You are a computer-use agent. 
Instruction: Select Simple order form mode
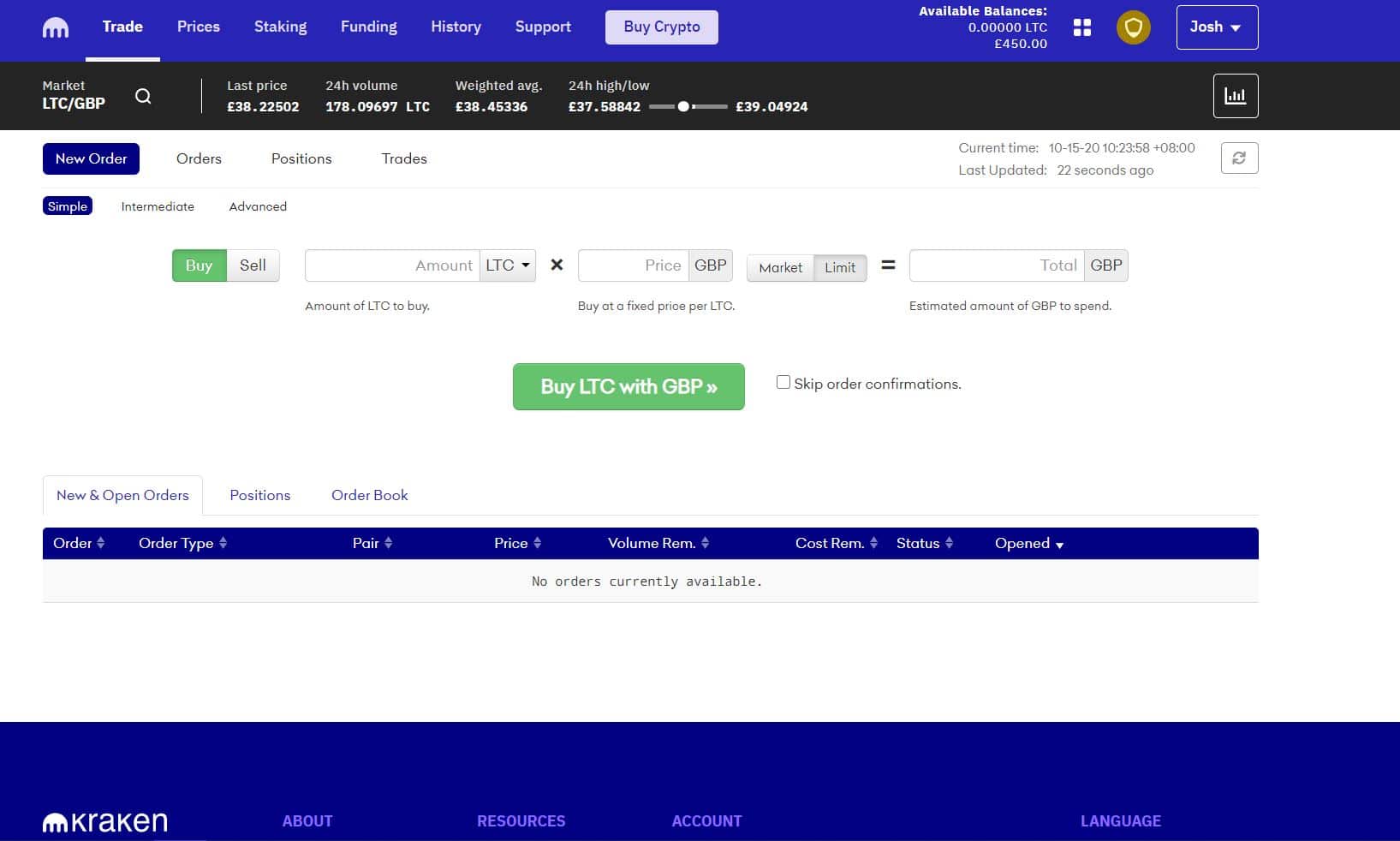coord(68,206)
